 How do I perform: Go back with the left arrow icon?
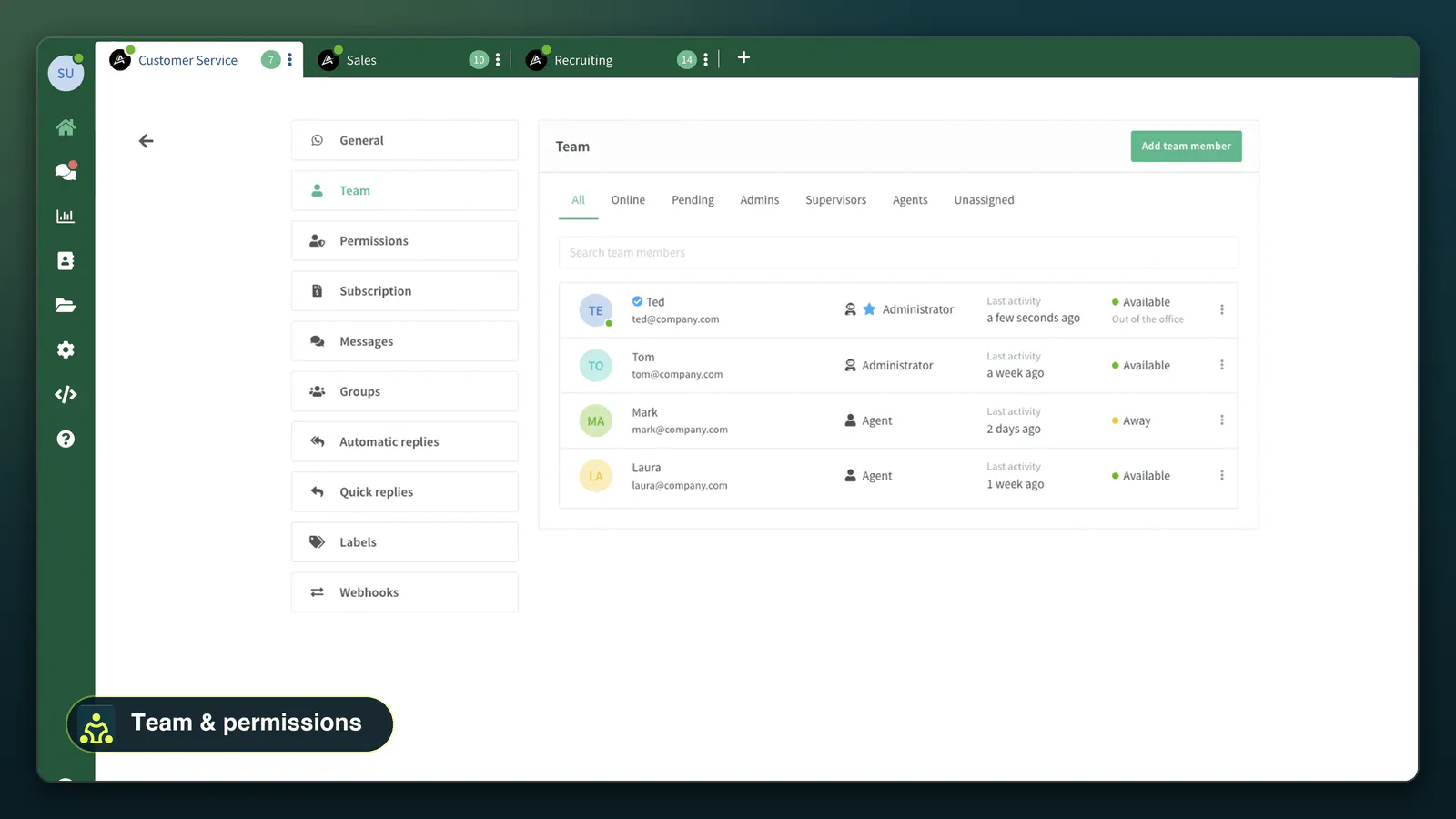pos(146,141)
